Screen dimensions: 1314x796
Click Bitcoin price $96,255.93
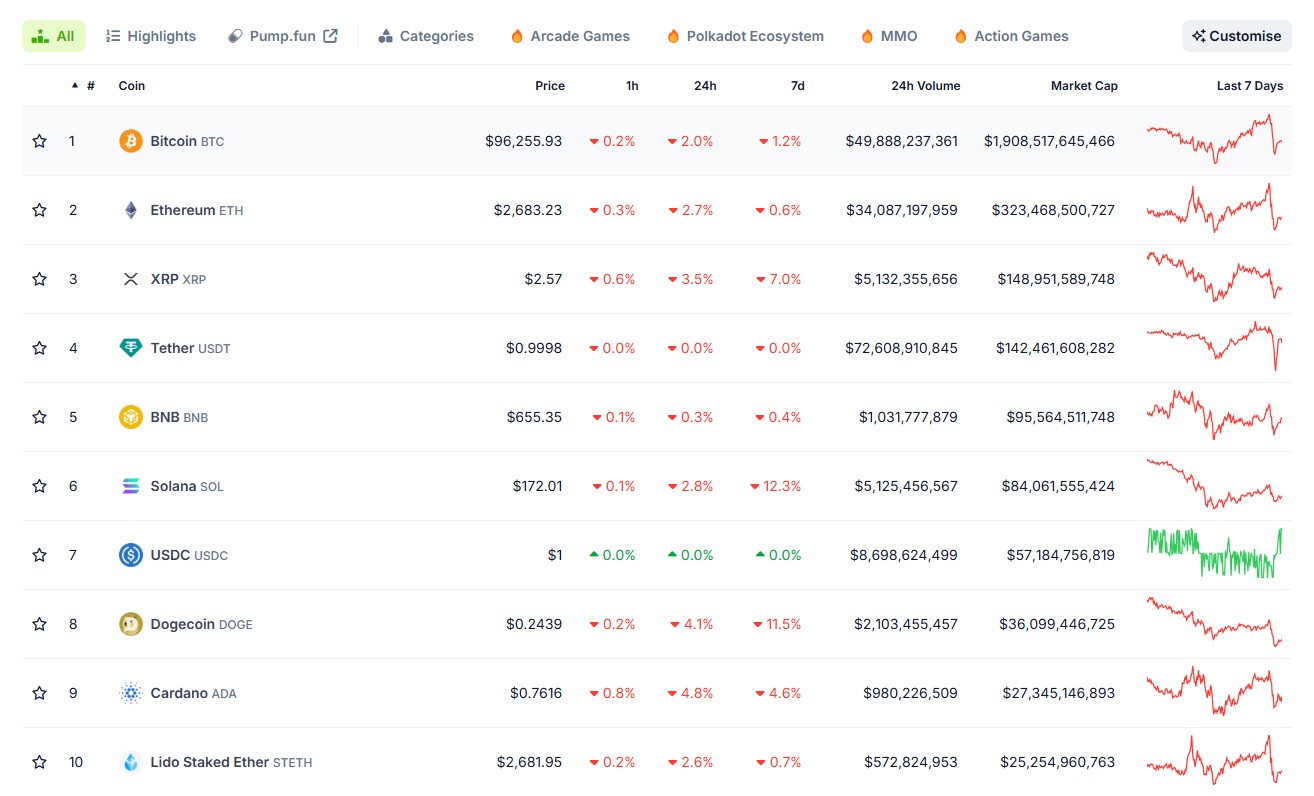coord(524,141)
